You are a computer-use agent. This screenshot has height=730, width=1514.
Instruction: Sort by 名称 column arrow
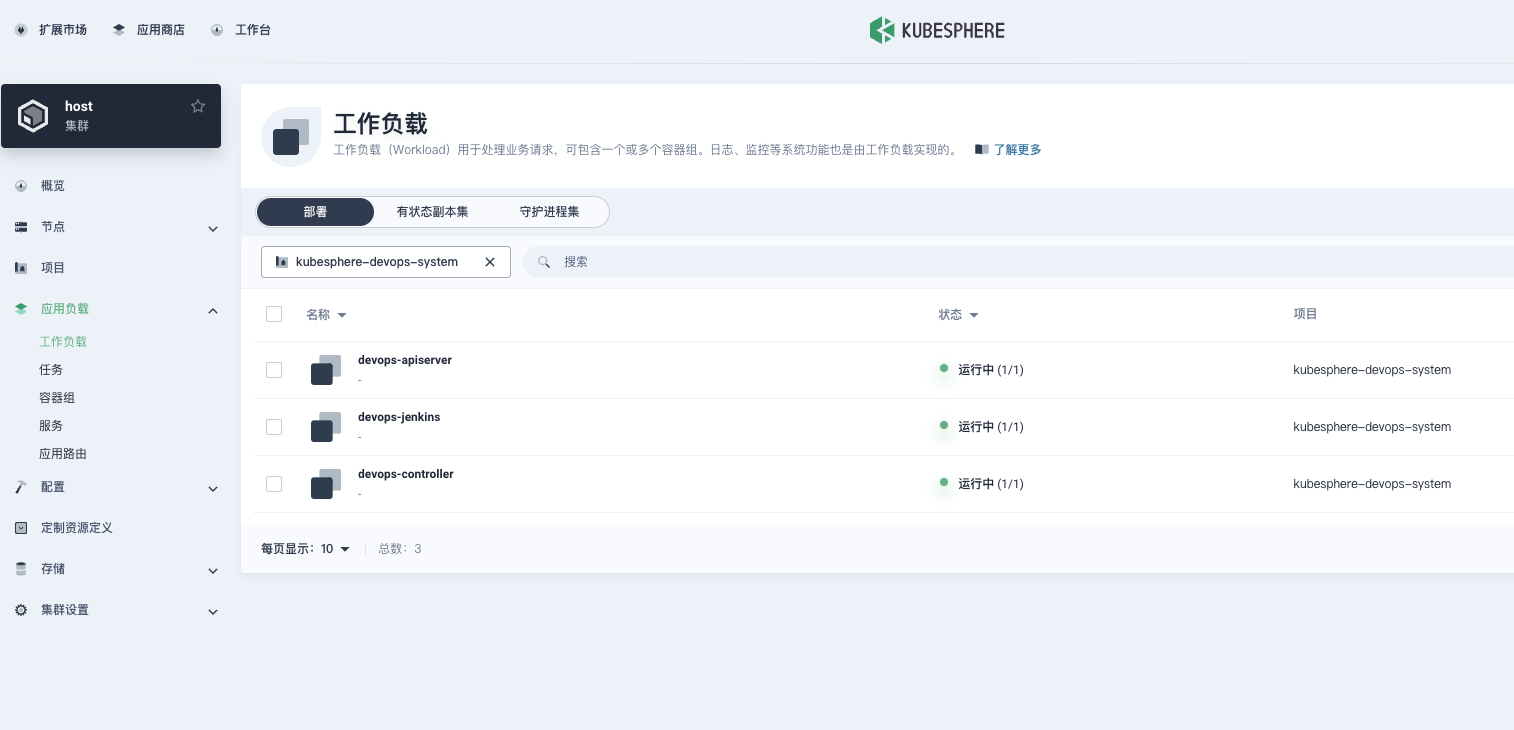coord(342,315)
